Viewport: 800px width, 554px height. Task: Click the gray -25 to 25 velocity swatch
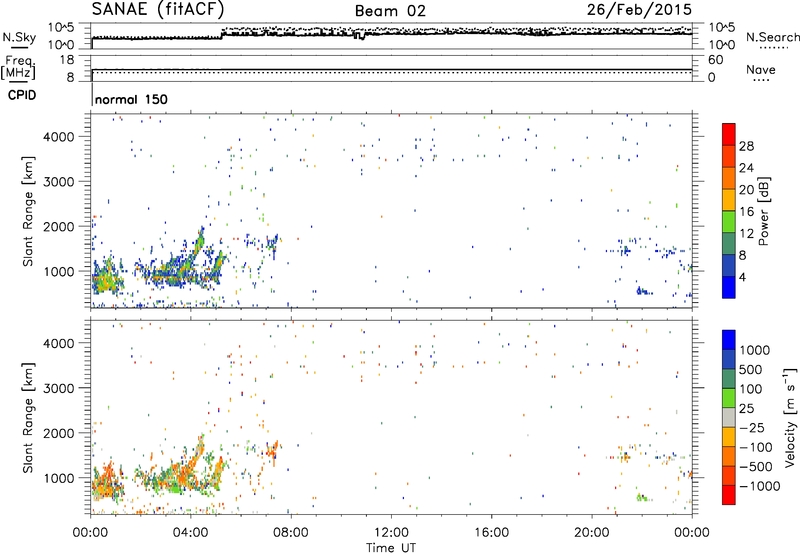coord(729,418)
